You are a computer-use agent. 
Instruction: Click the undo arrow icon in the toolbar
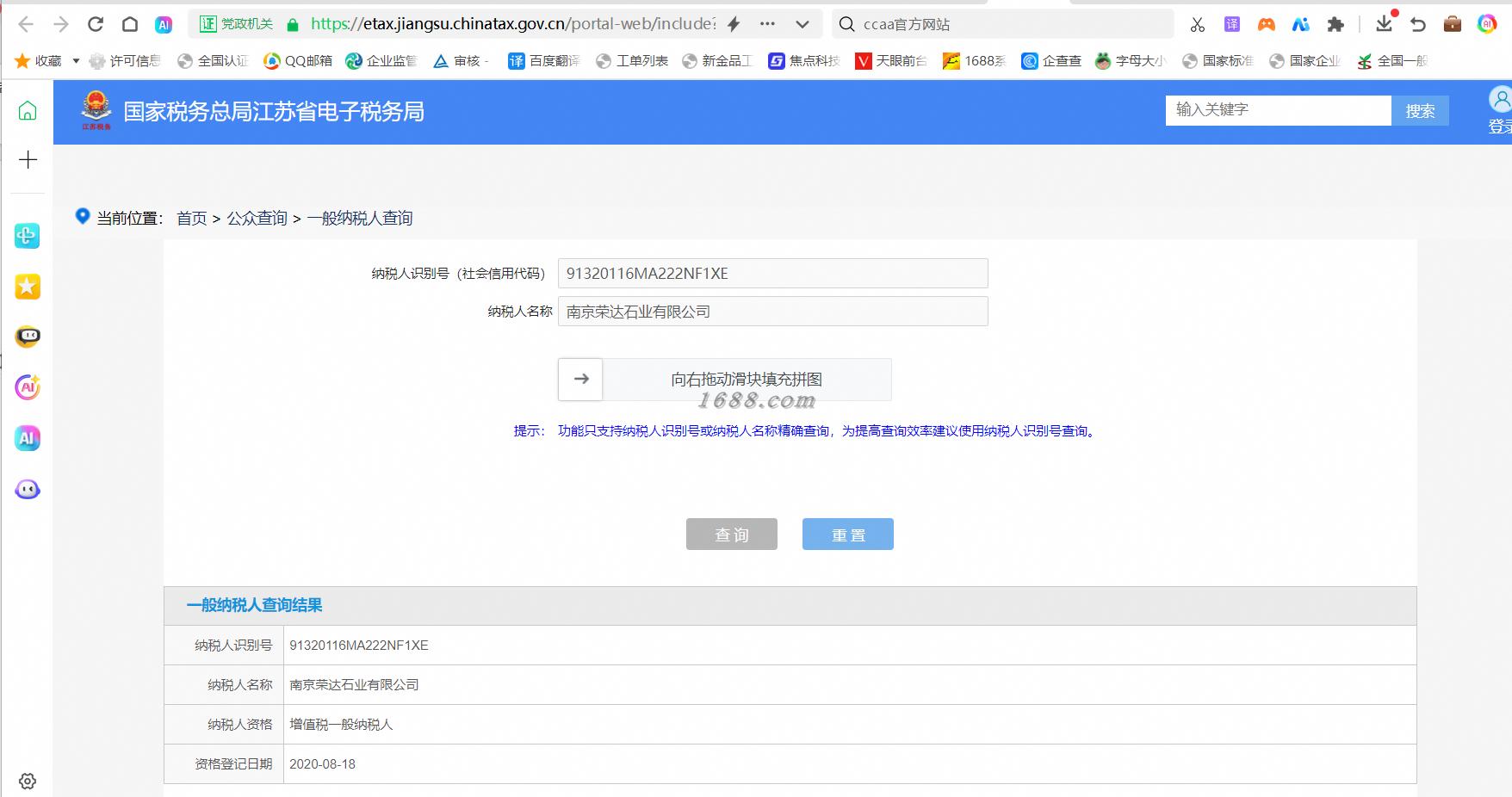pyautogui.click(x=1418, y=24)
